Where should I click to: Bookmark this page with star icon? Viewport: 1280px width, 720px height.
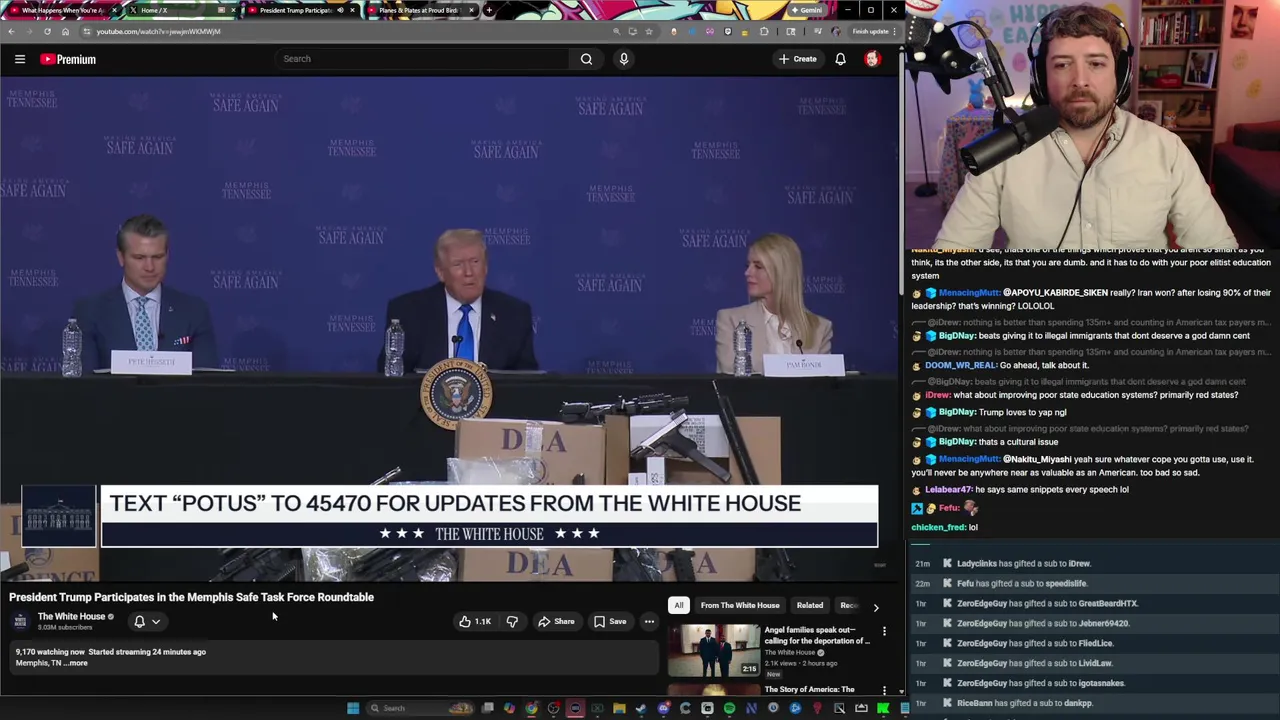pyautogui.click(x=649, y=31)
